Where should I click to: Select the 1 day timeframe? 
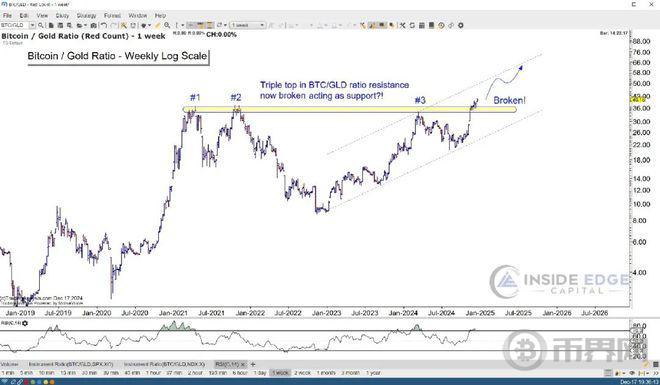[261, 373]
